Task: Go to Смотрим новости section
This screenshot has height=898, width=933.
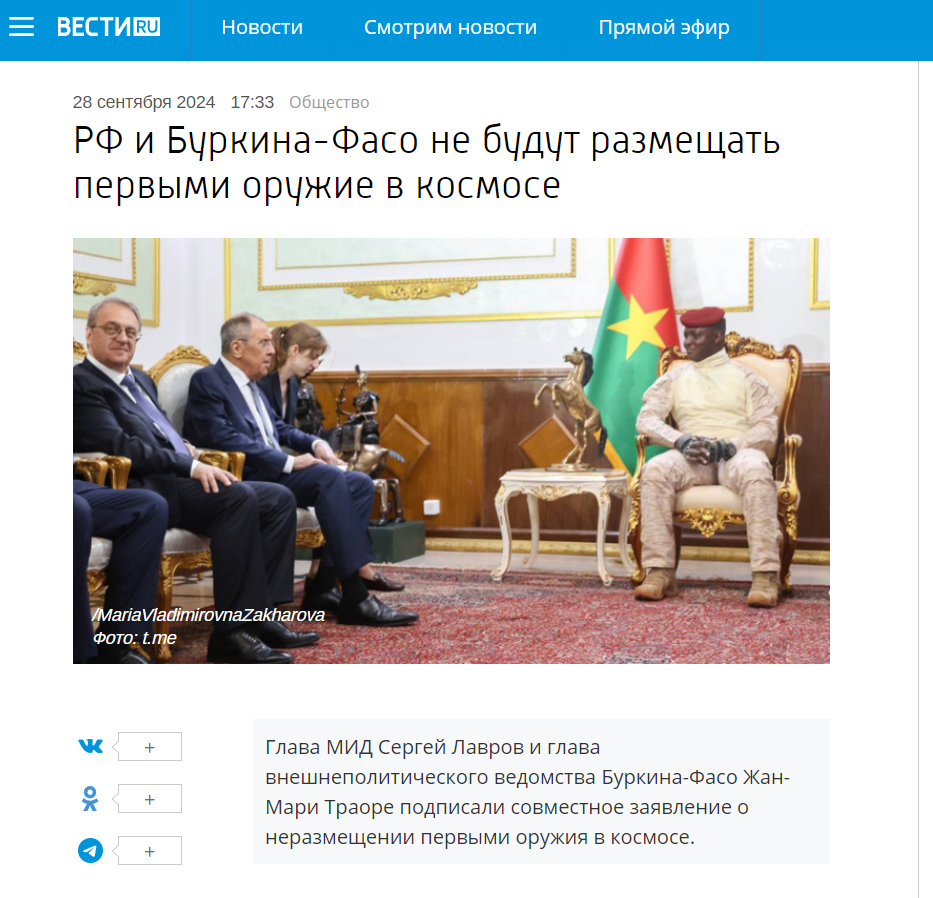Action: pos(450,27)
